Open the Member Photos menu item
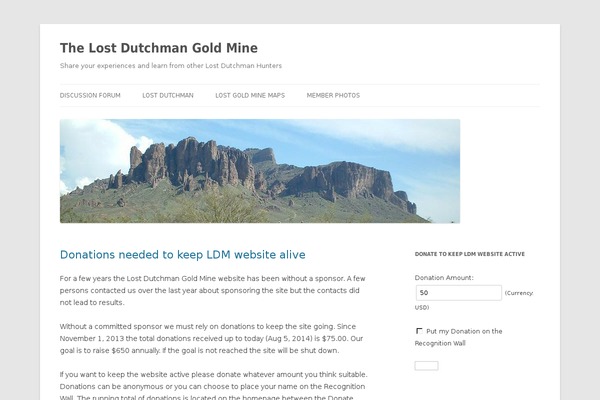 [x=333, y=95]
